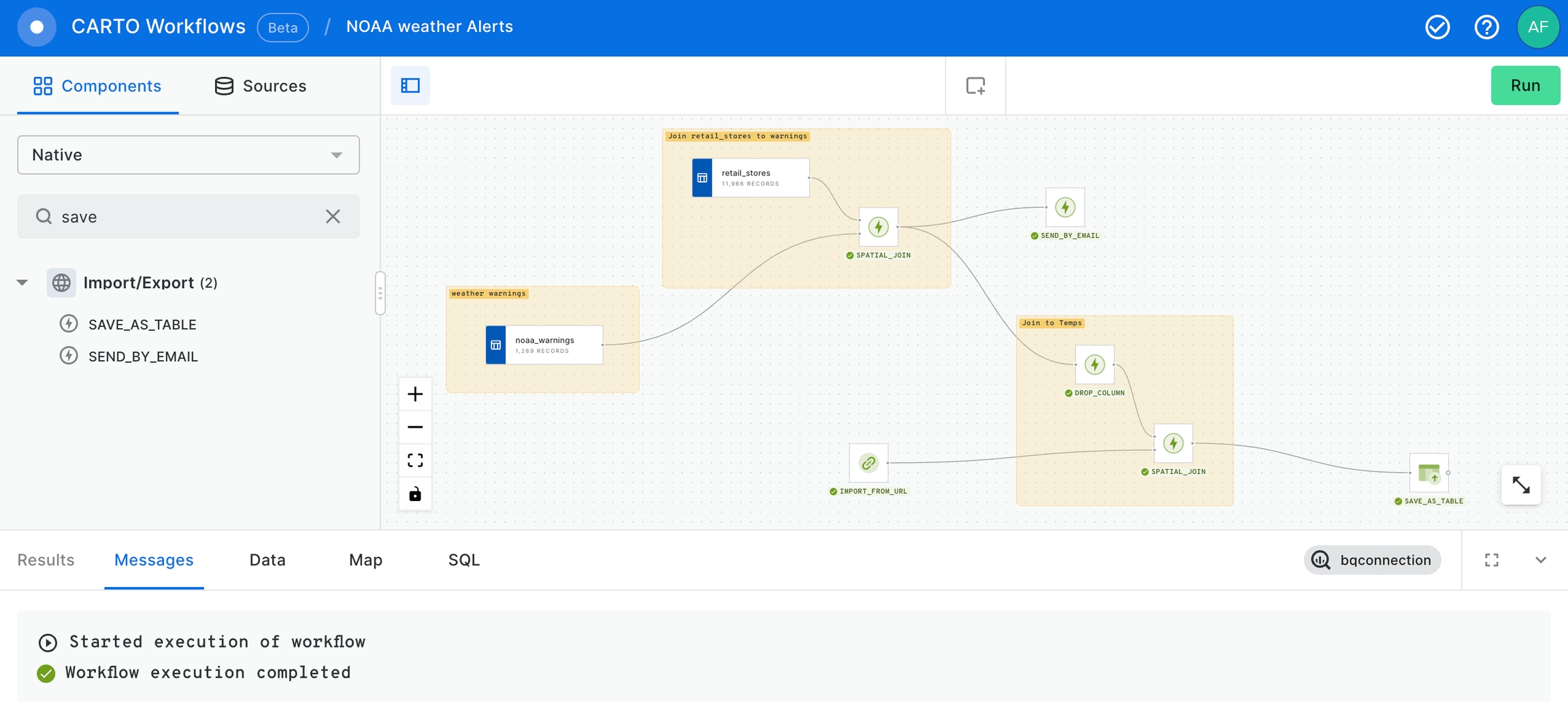The width and height of the screenshot is (1568, 702).
Task: Open the Native components dropdown
Action: click(x=189, y=155)
